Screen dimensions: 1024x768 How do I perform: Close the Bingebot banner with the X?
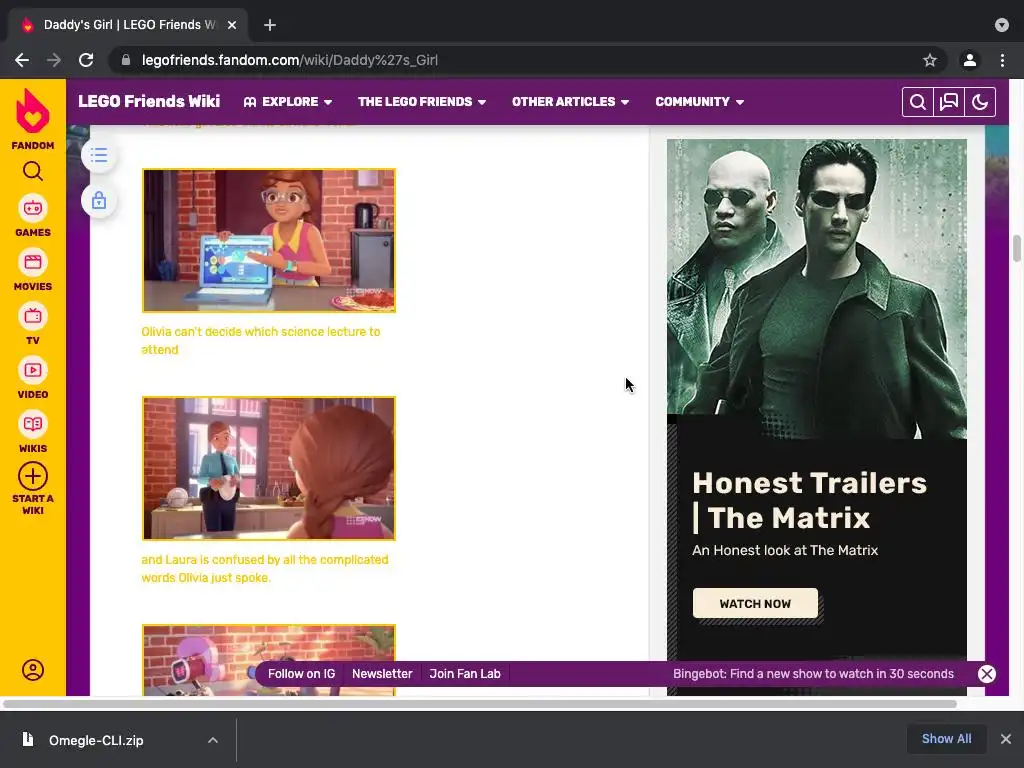point(987,674)
